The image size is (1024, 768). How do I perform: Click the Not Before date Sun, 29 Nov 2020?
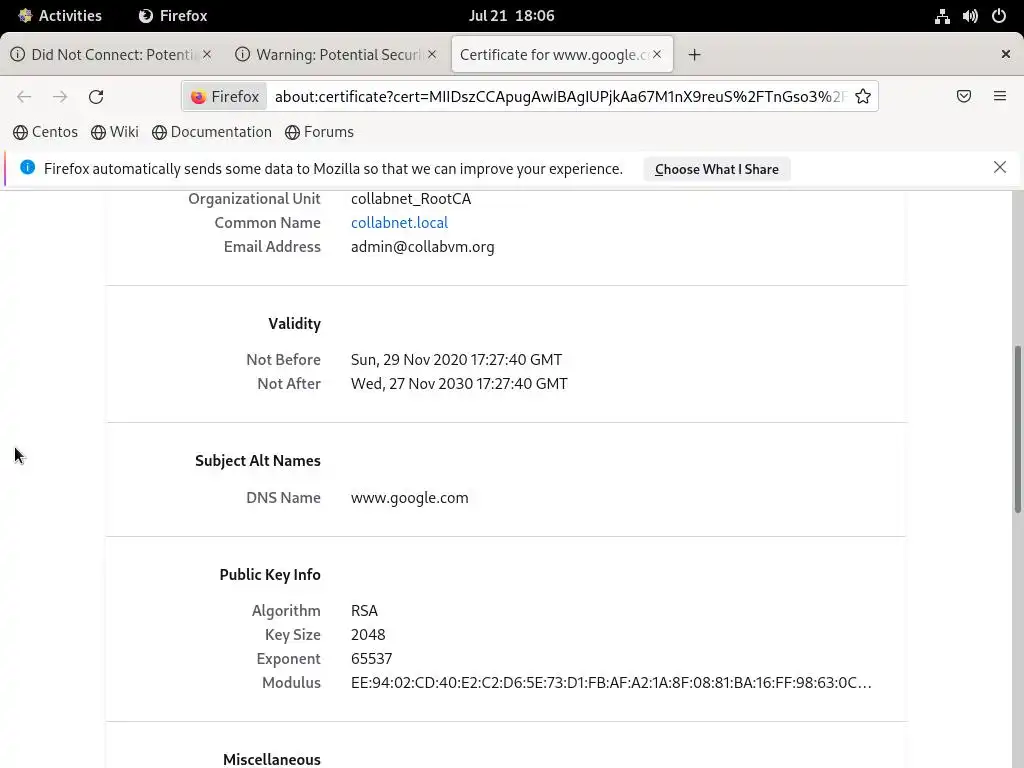point(456,360)
